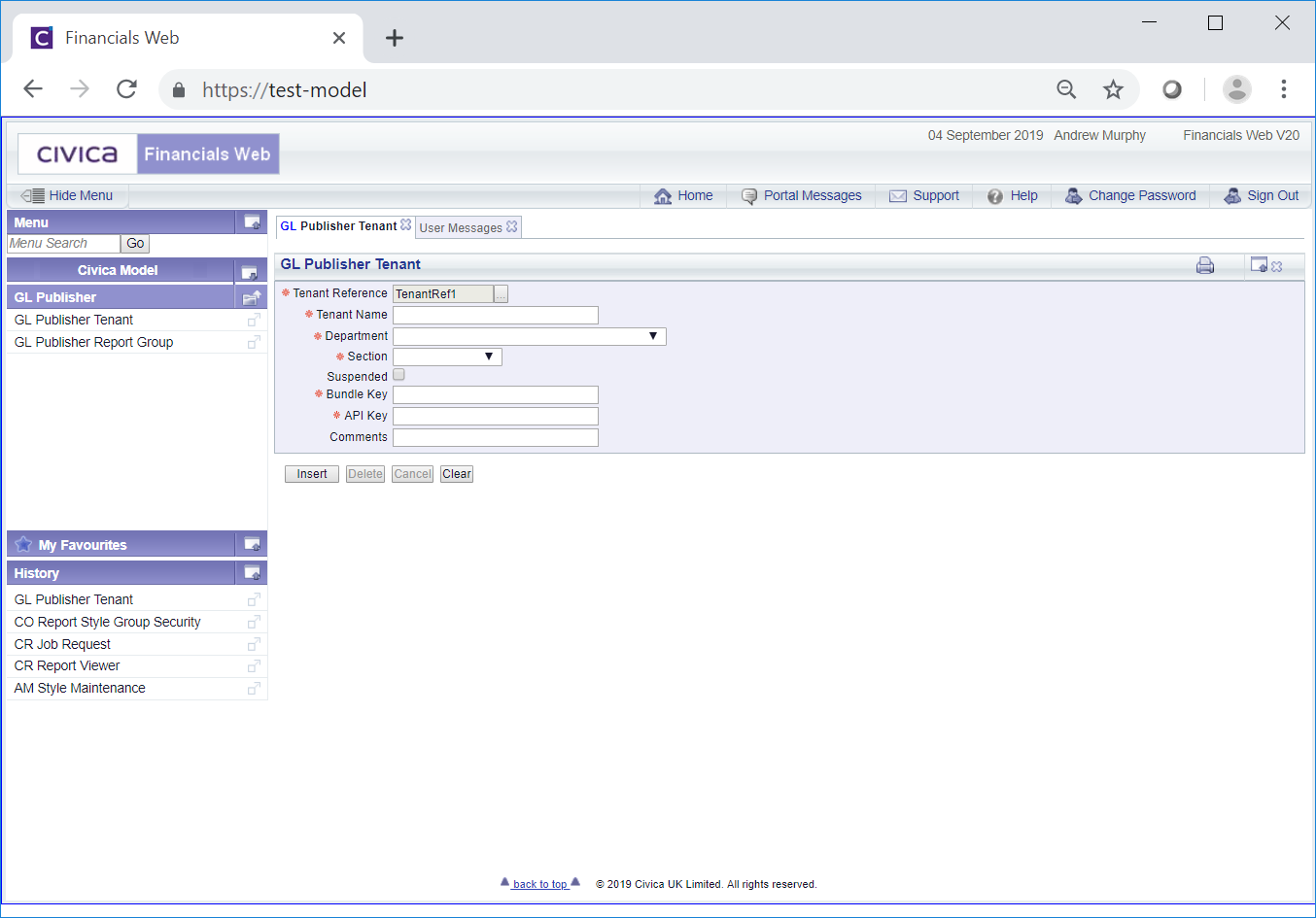This screenshot has height=918, width=1316.
Task: Click the GL Publisher section header
Action: (121, 297)
